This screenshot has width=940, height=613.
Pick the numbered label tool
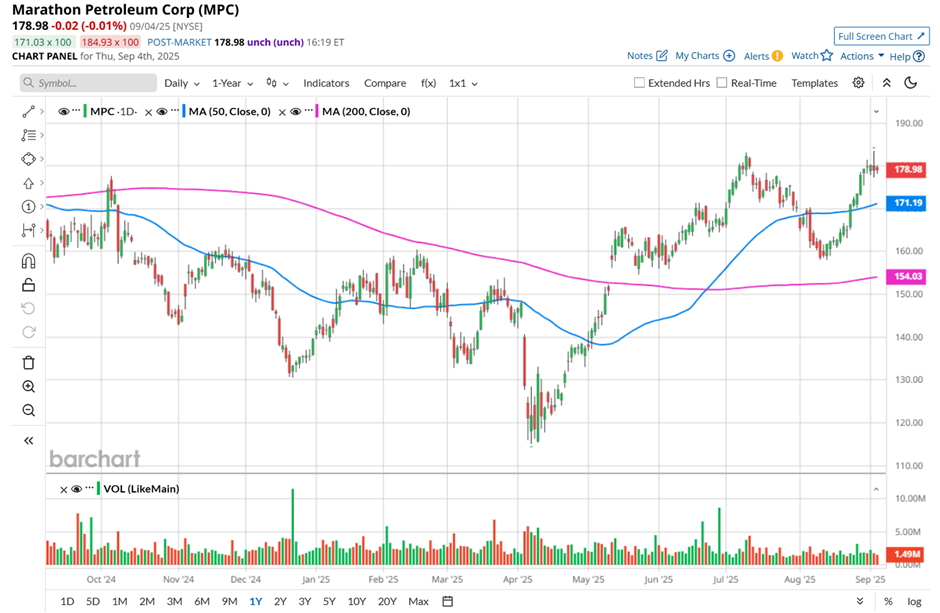pos(28,207)
